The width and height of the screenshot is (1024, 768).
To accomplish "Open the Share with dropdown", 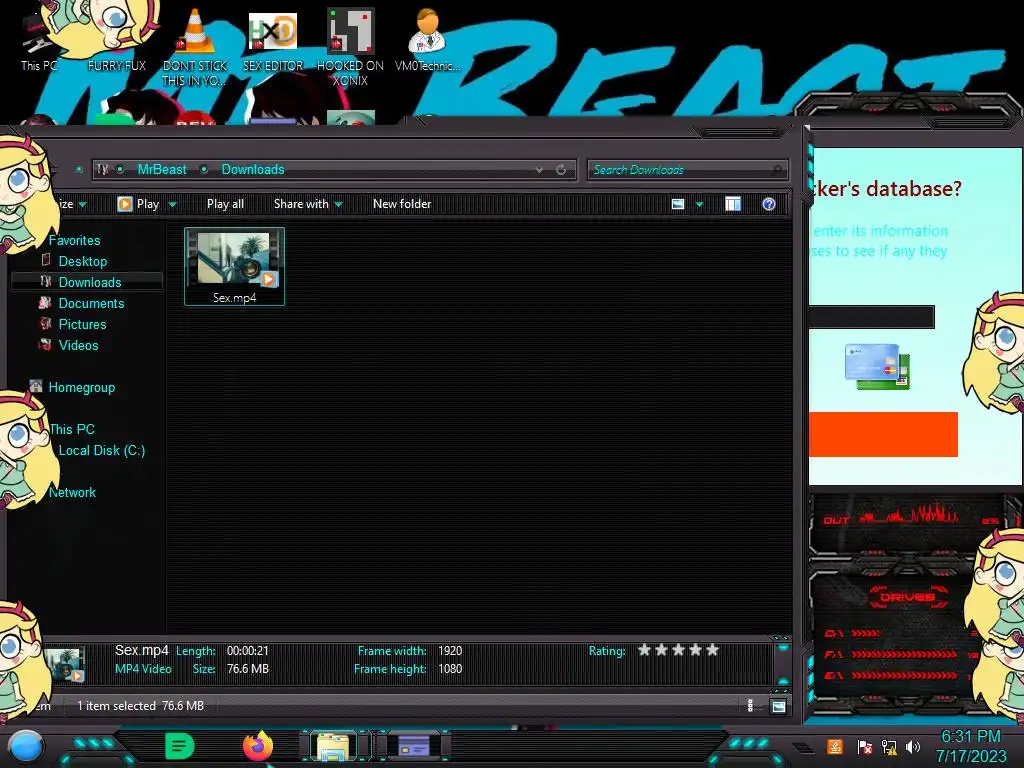I will 308,204.
